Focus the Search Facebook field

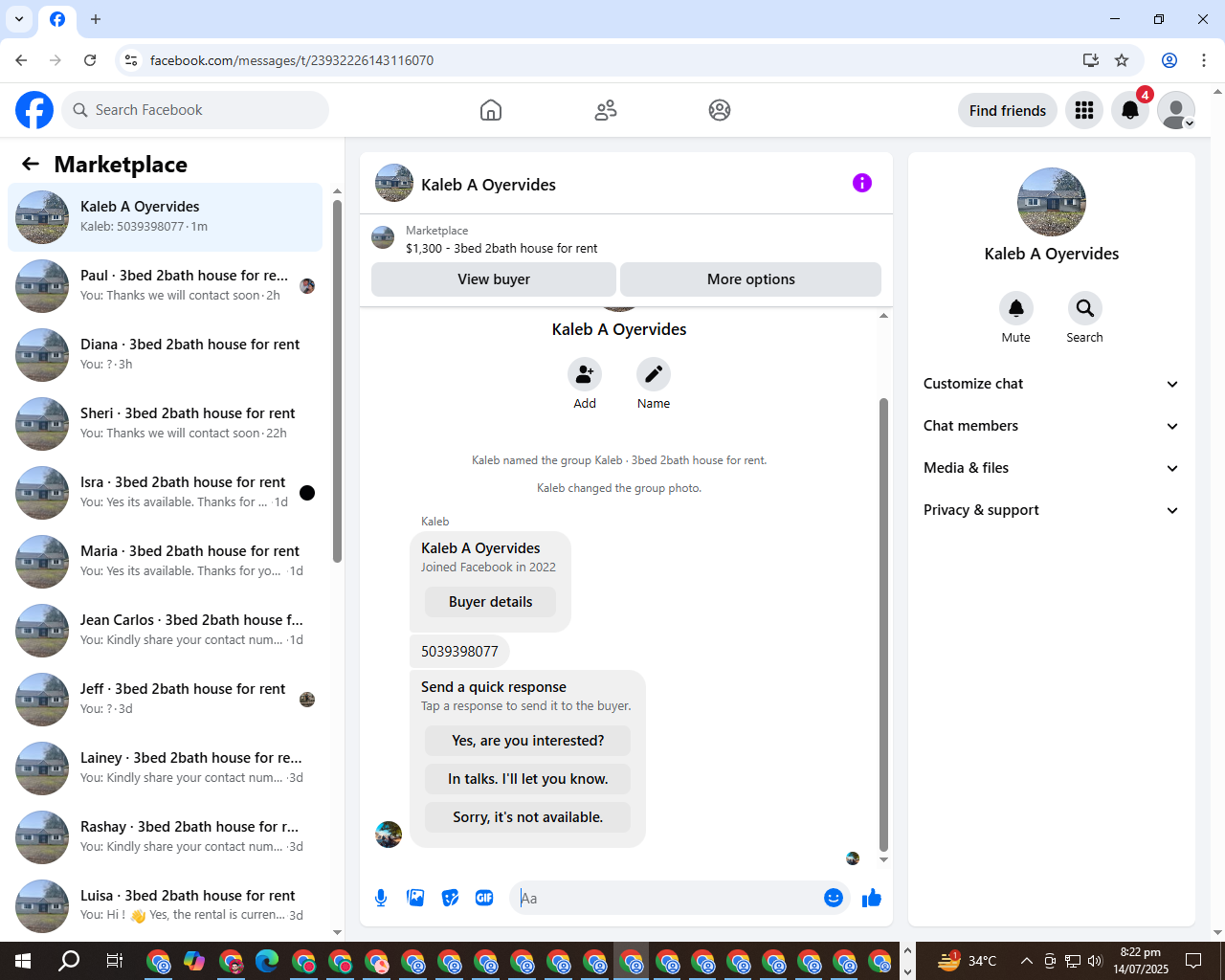tap(195, 110)
